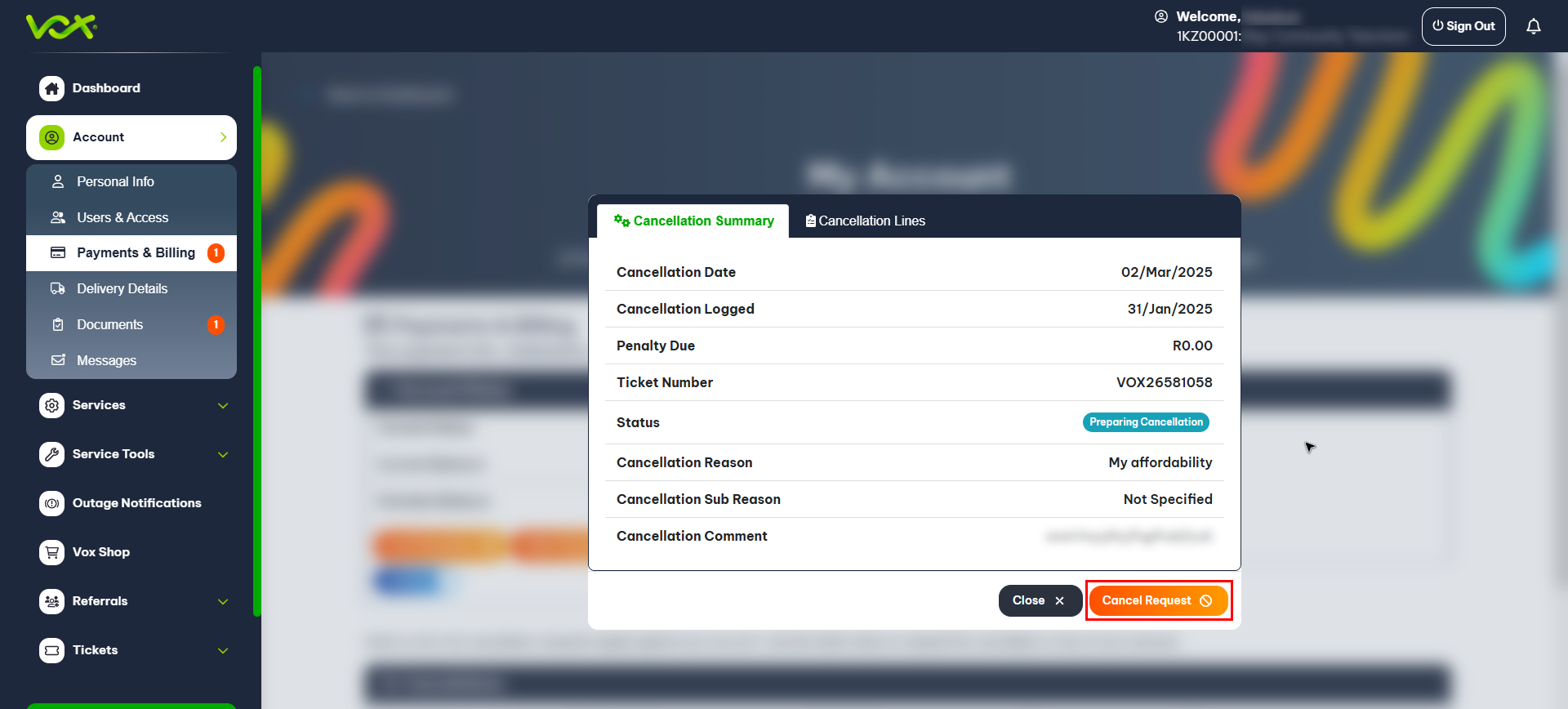This screenshot has width=1568, height=709.
Task: Close the cancellation dialog
Action: [1039, 600]
